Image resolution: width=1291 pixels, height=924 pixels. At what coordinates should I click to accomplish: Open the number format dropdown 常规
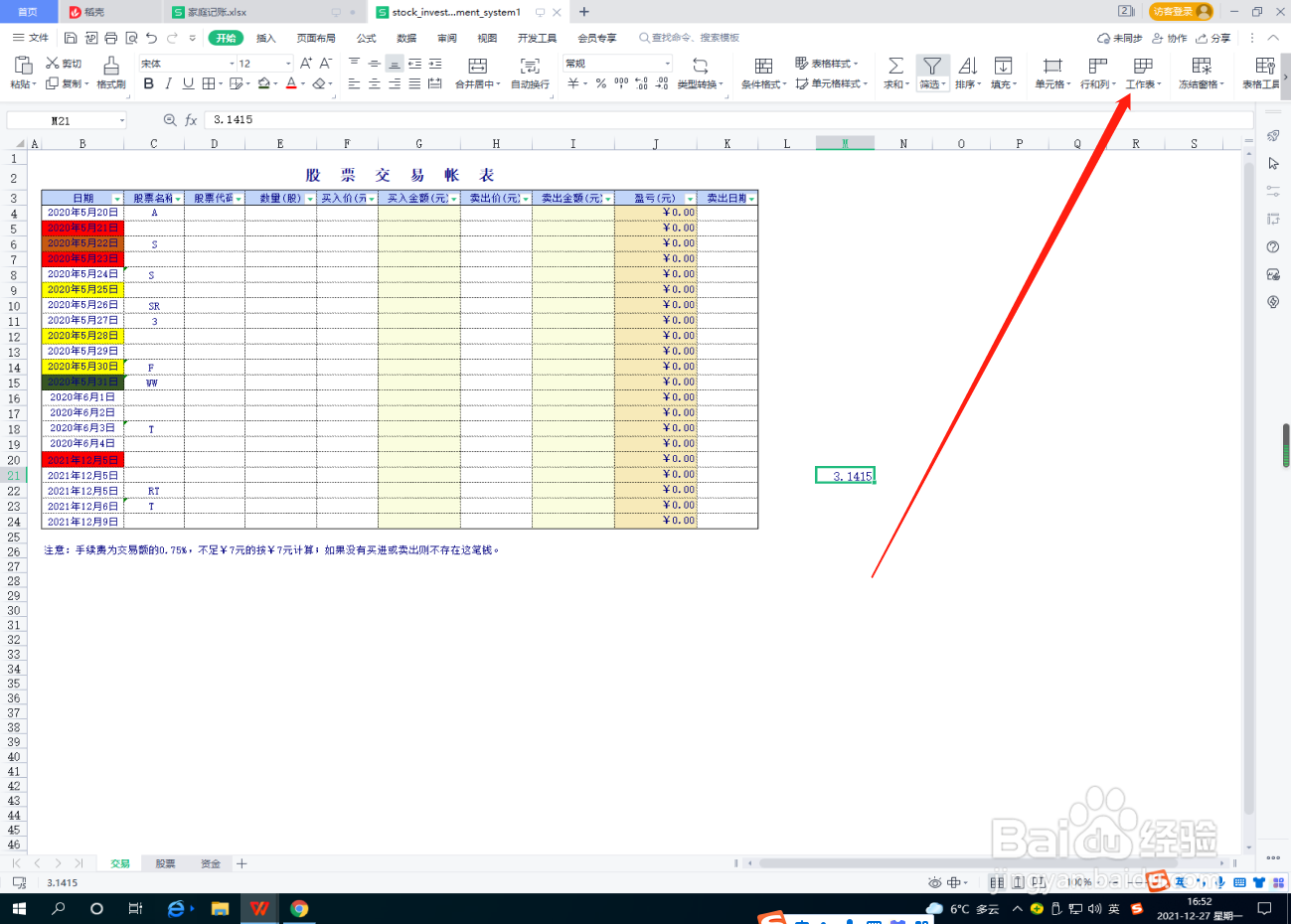[x=668, y=64]
